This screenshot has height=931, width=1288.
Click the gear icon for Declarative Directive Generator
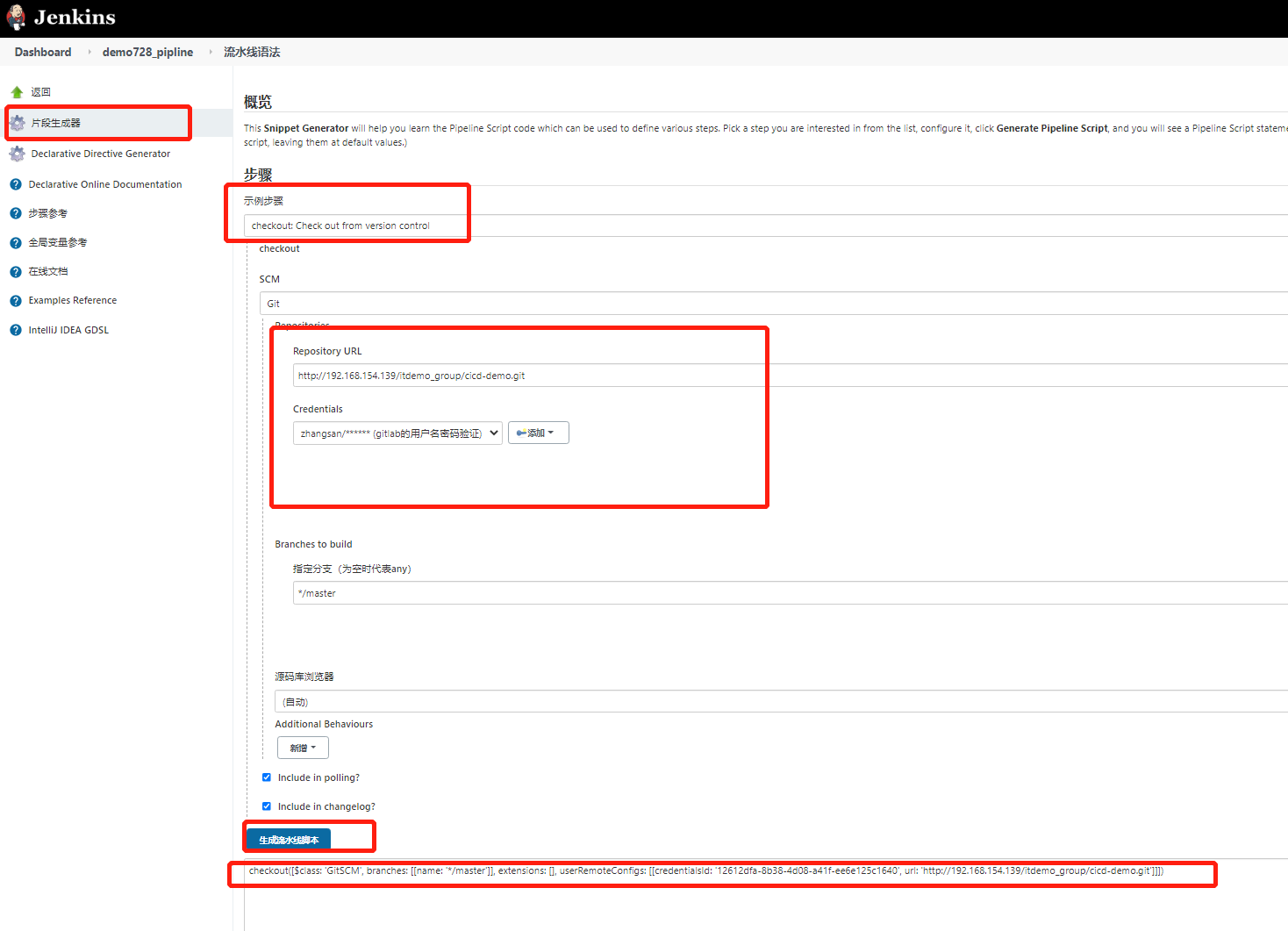tap(17, 154)
